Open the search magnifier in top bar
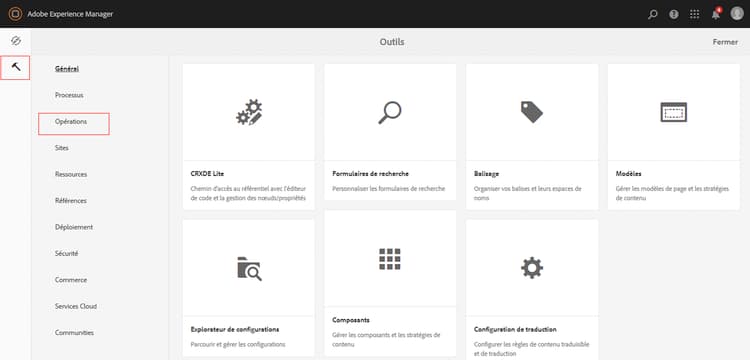Viewport: 750px width, 360px height. tap(652, 14)
